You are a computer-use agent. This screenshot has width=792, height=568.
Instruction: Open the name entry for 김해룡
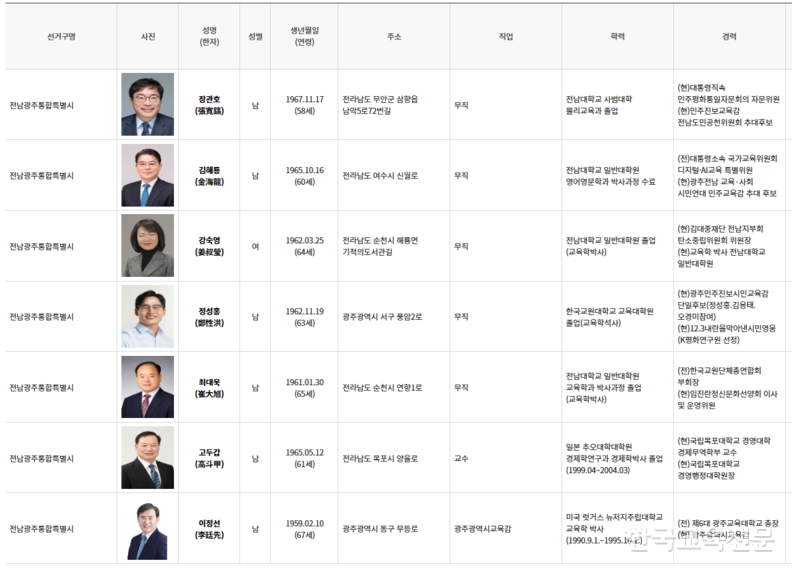pos(209,170)
